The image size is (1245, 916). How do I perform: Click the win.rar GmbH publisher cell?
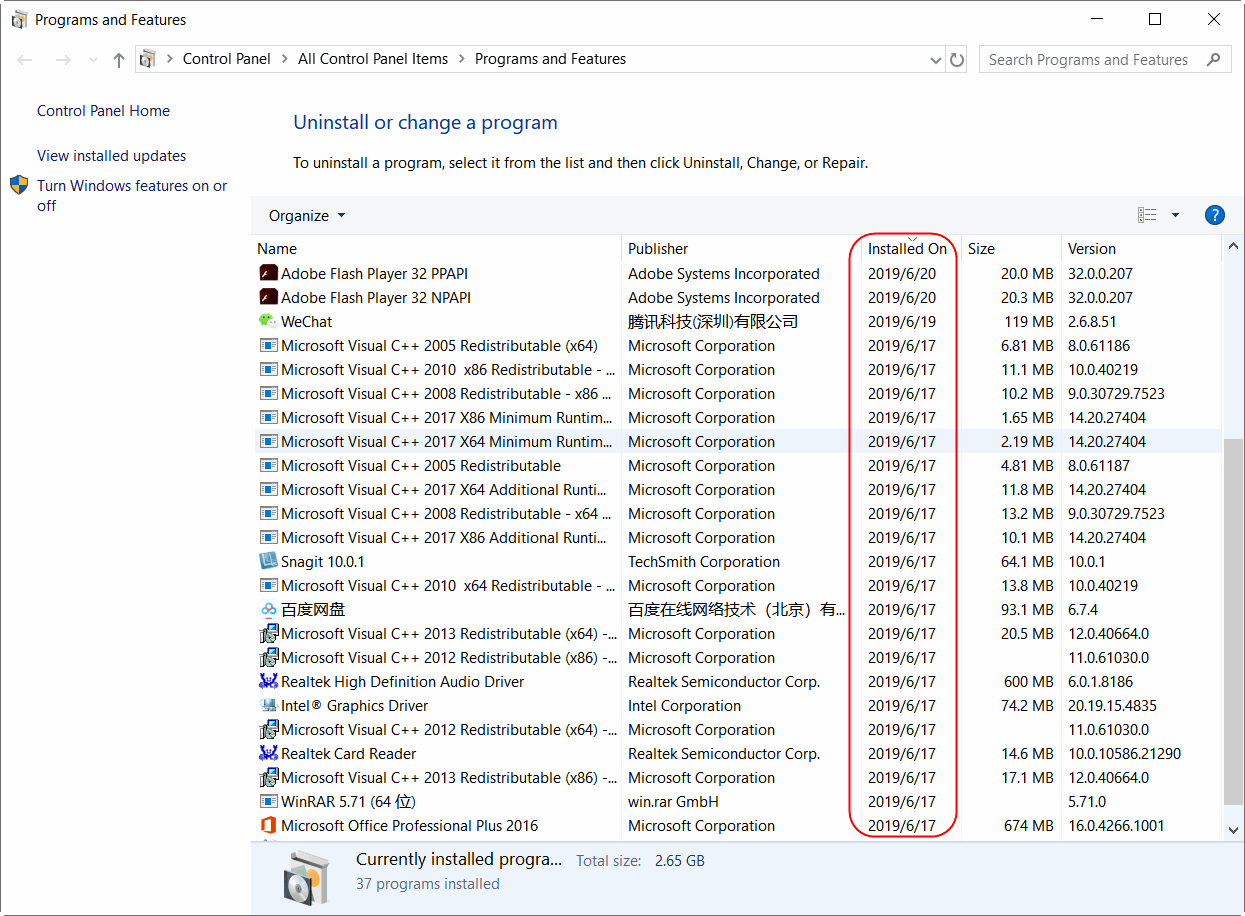pos(673,802)
